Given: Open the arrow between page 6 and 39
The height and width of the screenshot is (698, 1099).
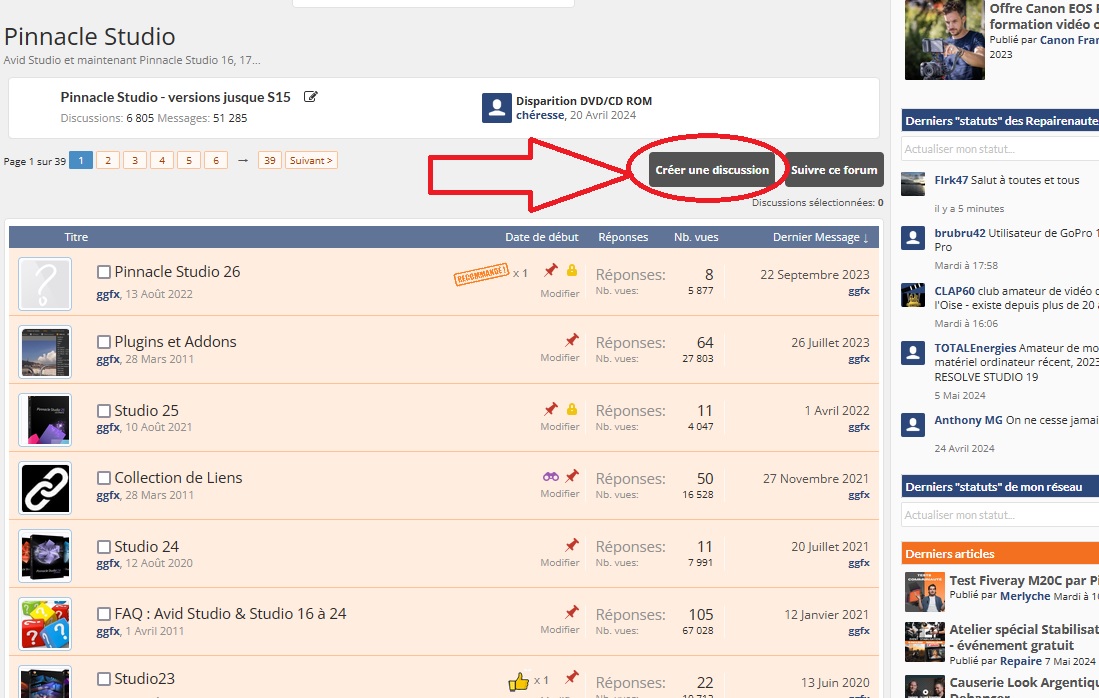Looking at the screenshot, I should coord(243,160).
